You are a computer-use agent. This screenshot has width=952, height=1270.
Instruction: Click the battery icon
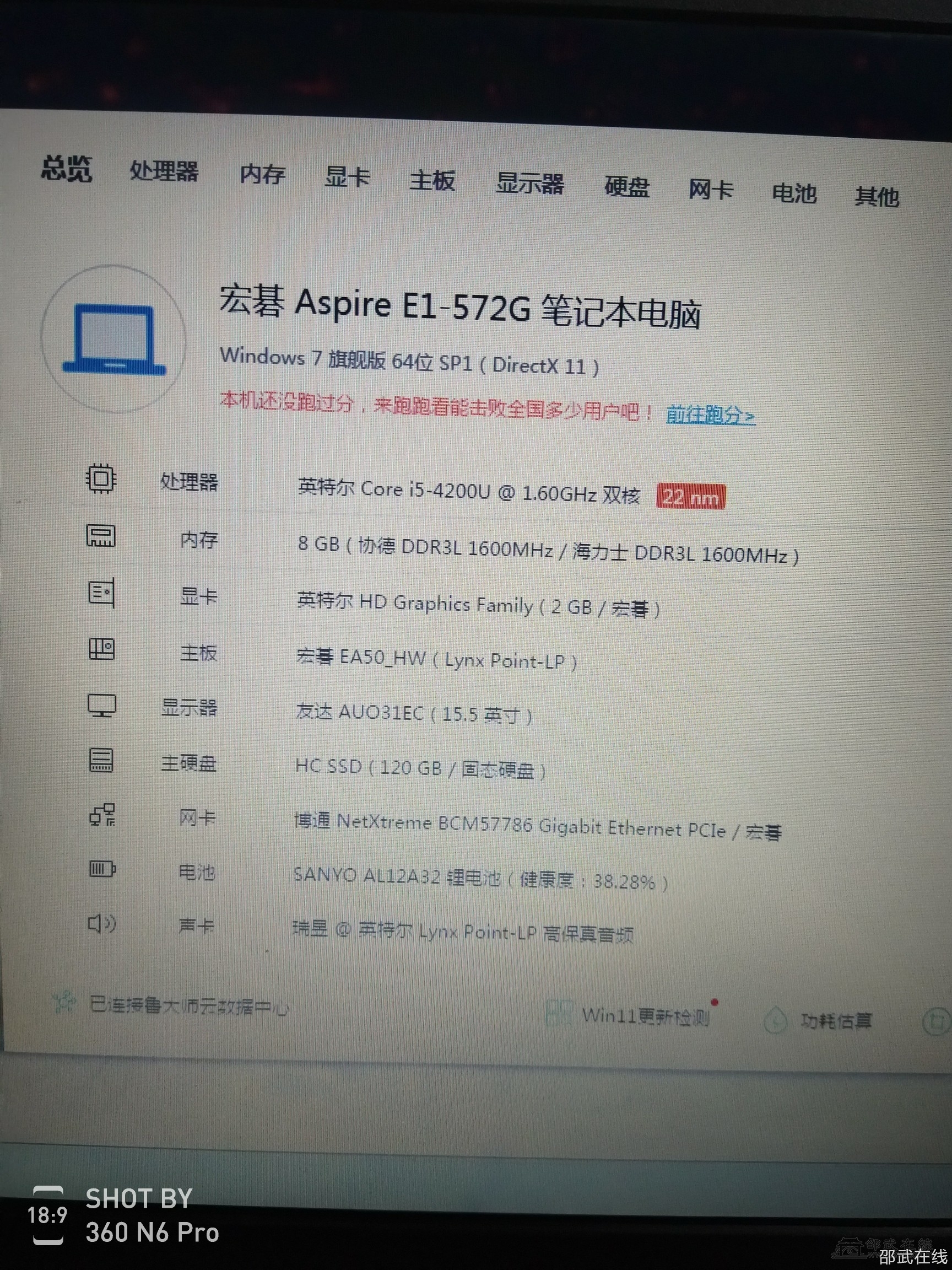102,869
